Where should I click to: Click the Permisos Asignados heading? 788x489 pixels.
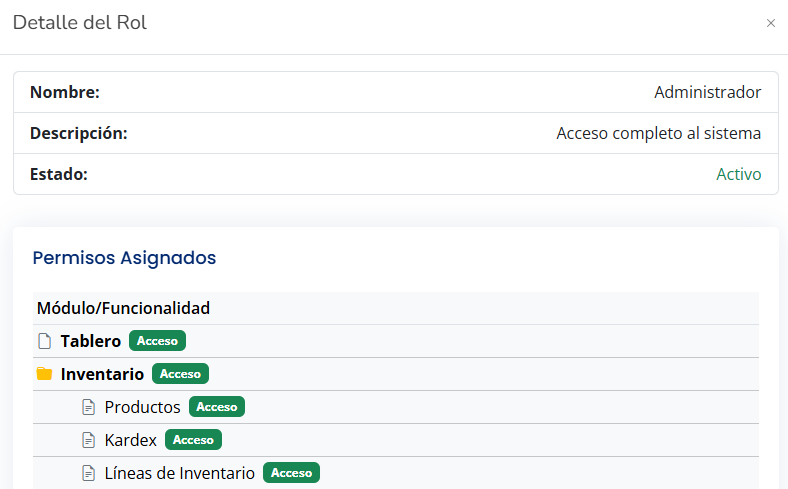coord(124,258)
